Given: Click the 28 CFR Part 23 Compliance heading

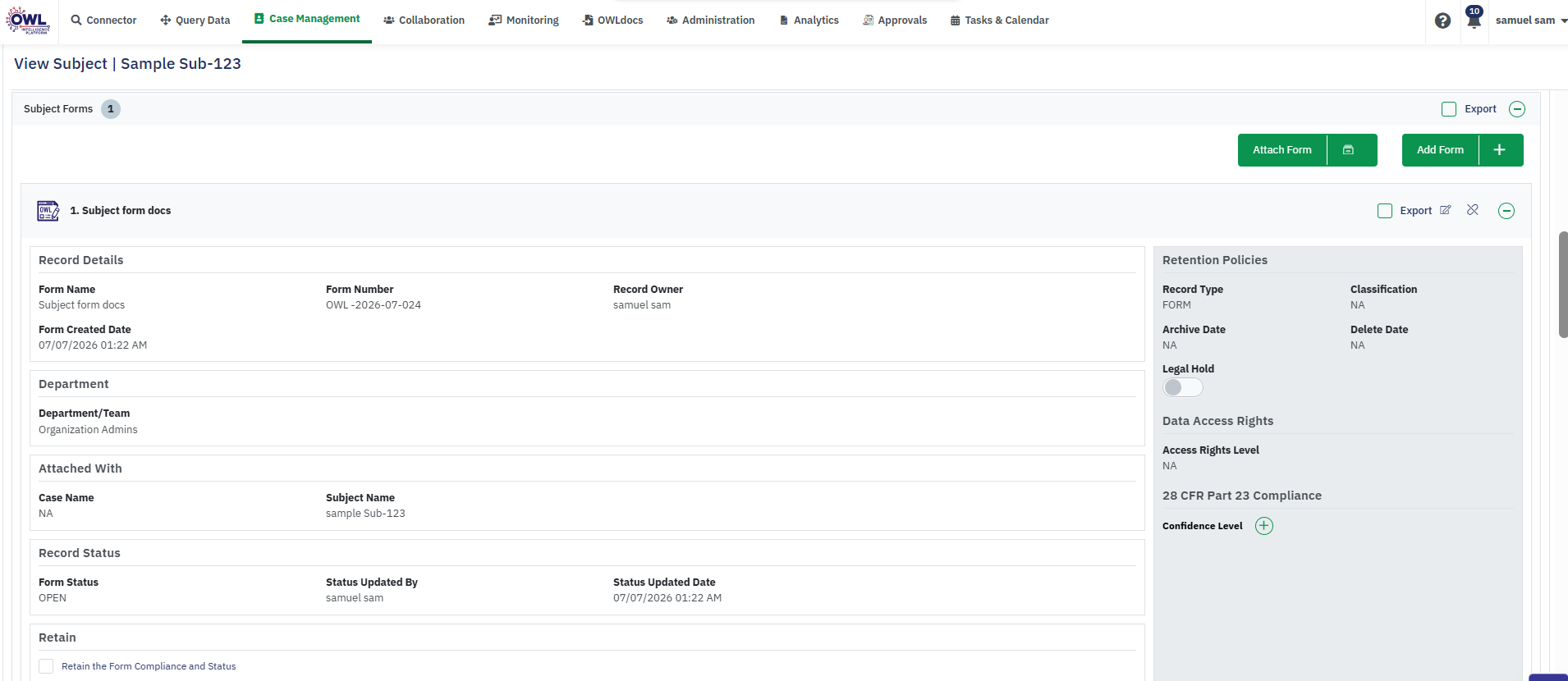Looking at the screenshot, I should (1242, 496).
